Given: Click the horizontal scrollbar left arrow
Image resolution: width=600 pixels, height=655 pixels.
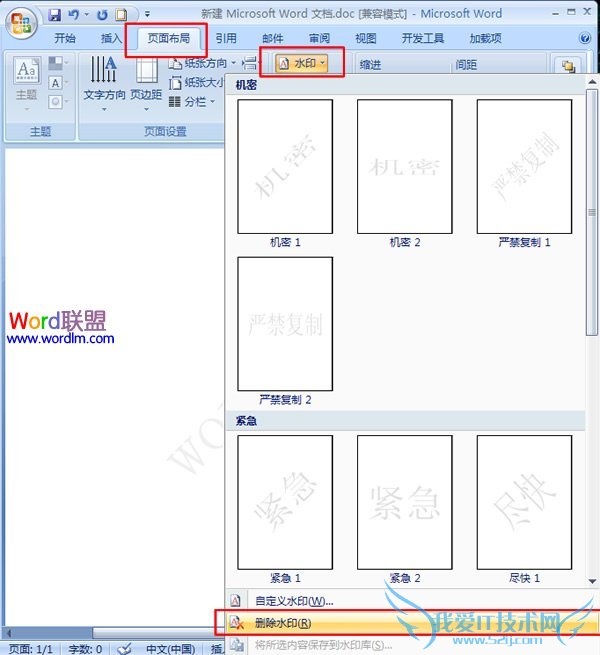Looking at the screenshot, I should [8, 633].
